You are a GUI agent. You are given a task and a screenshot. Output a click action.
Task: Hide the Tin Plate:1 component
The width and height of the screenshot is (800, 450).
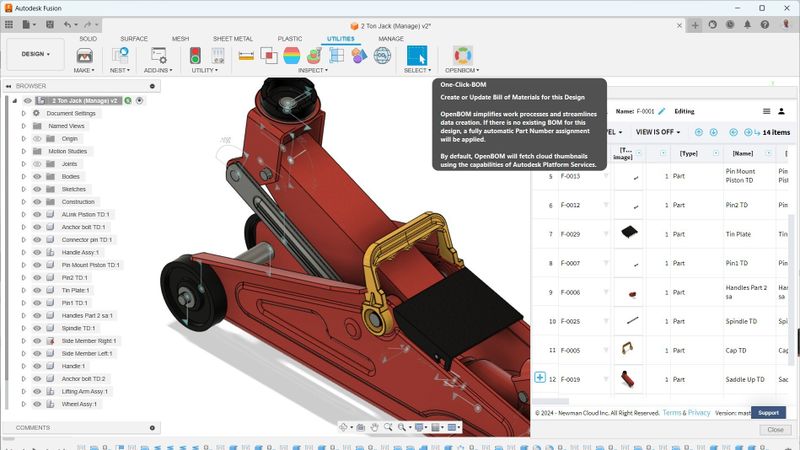(x=37, y=290)
